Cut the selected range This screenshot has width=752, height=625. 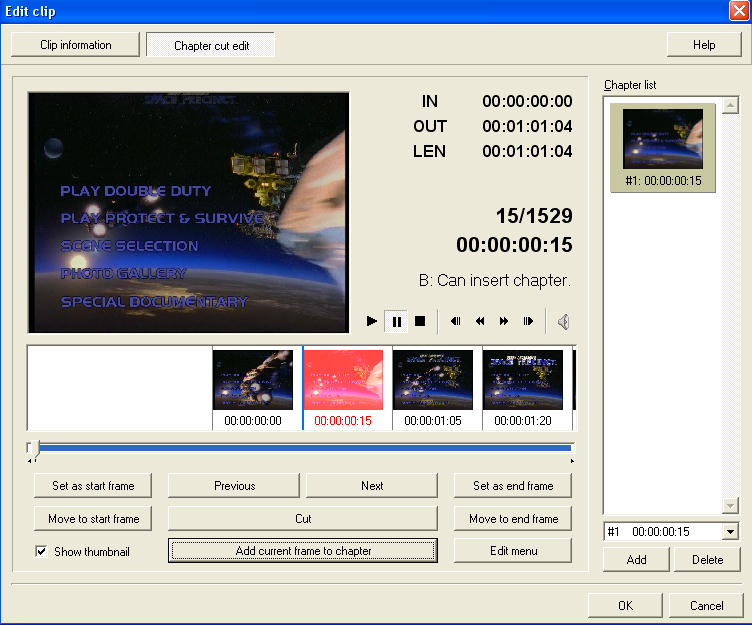click(x=303, y=519)
